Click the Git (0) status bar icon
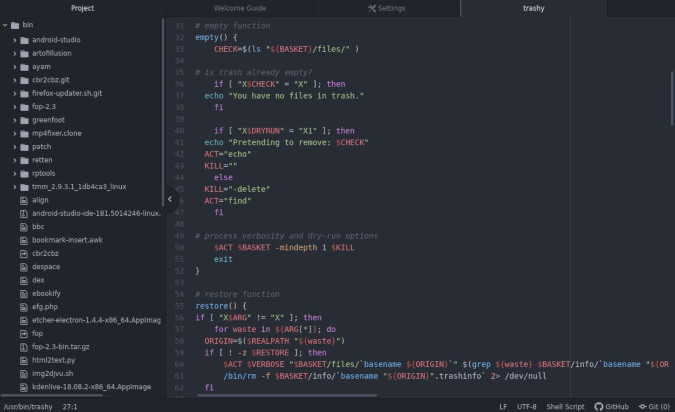The width and height of the screenshot is (675, 412). pyautogui.click(x=645, y=406)
